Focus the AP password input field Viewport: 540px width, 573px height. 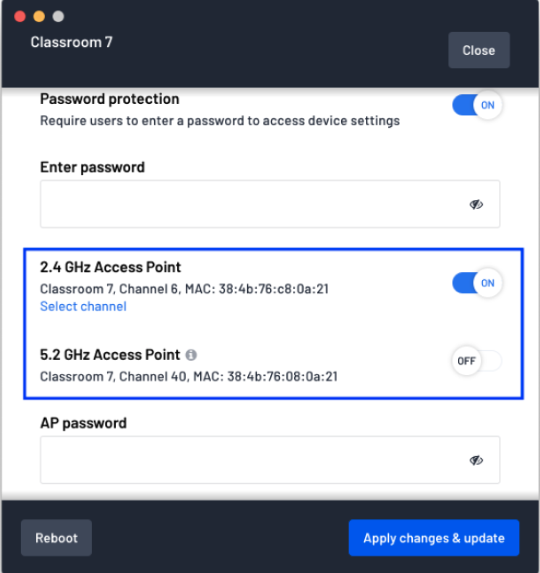click(x=270, y=460)
